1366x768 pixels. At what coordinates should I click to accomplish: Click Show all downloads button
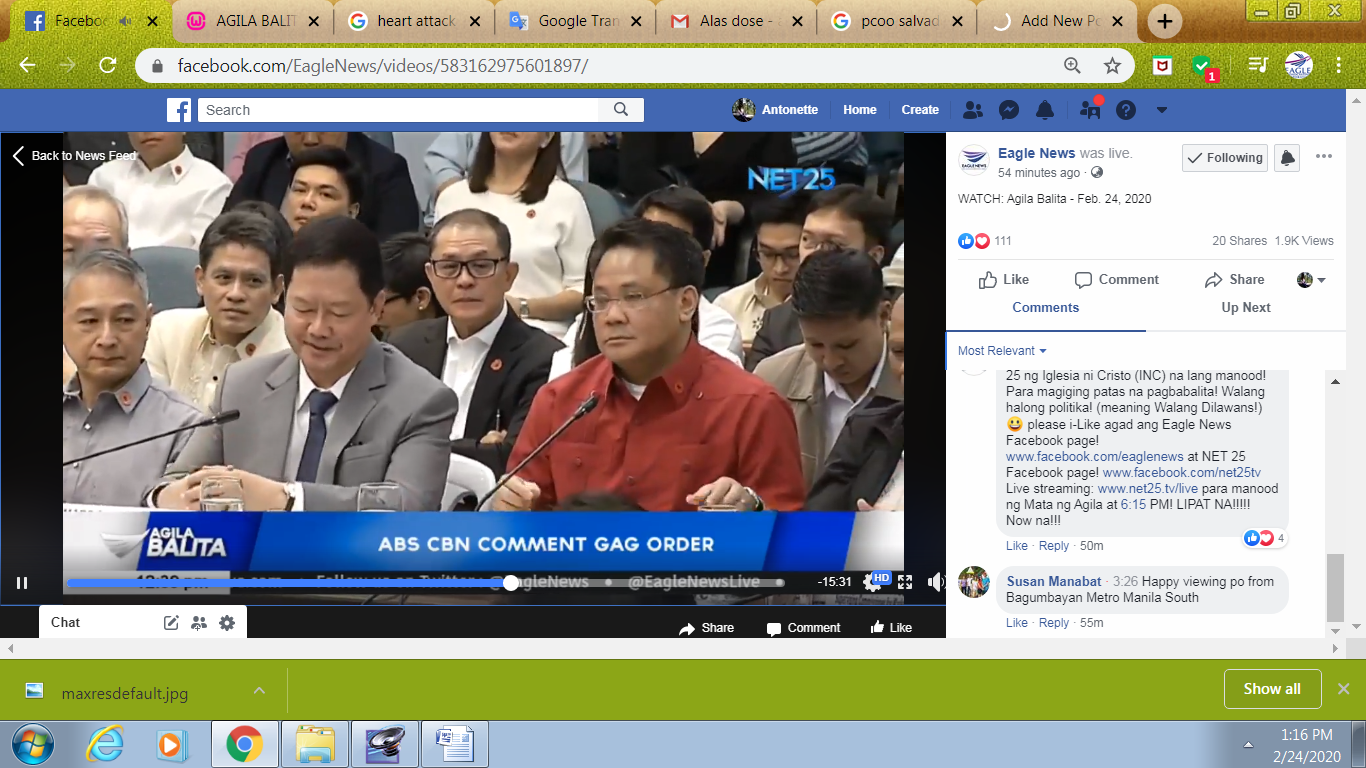[1272, 689]
